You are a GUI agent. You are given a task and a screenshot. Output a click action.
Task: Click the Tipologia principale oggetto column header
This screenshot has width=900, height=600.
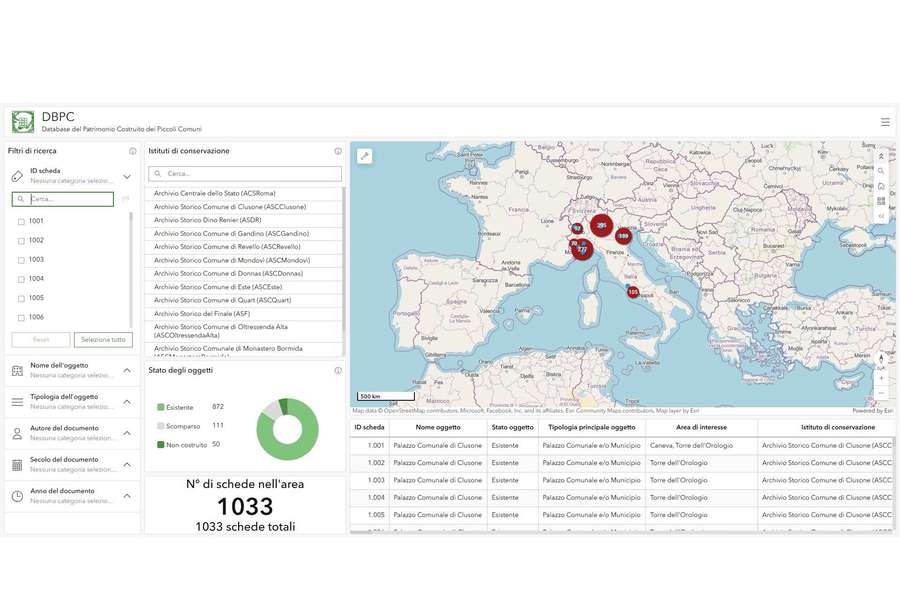pyautogui.click(x=592, y=428)
